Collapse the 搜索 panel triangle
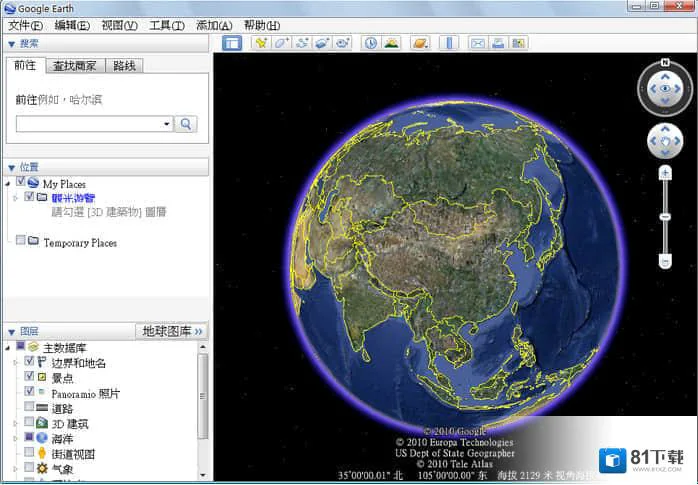 pos(12,44)
